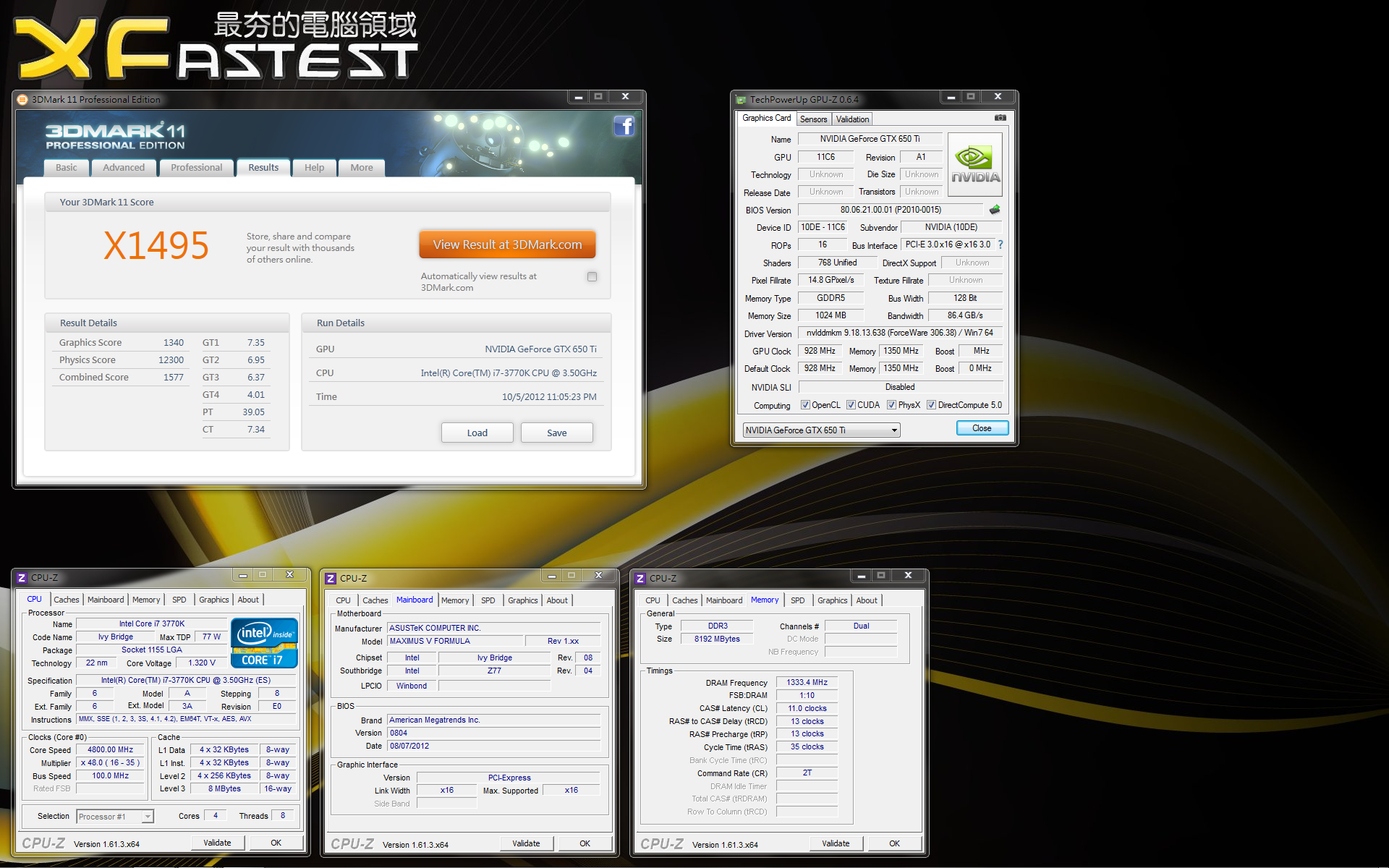Click the Facebook icon in 3DMark 11
This screenshot has width=1389, height=868.
(x=624, y=126)
